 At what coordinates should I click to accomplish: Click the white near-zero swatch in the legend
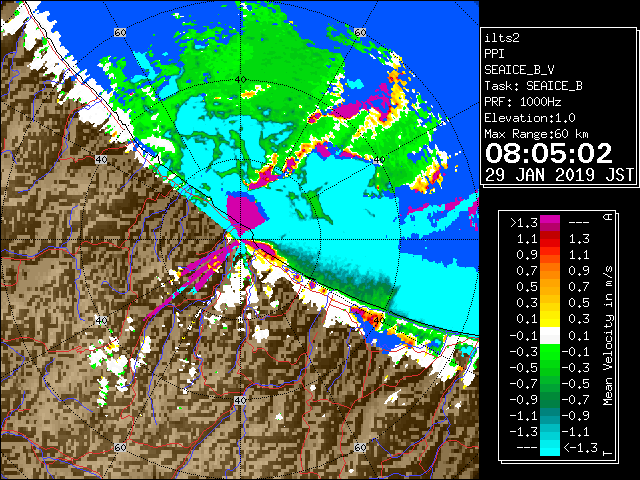click(x=550, y=336)
